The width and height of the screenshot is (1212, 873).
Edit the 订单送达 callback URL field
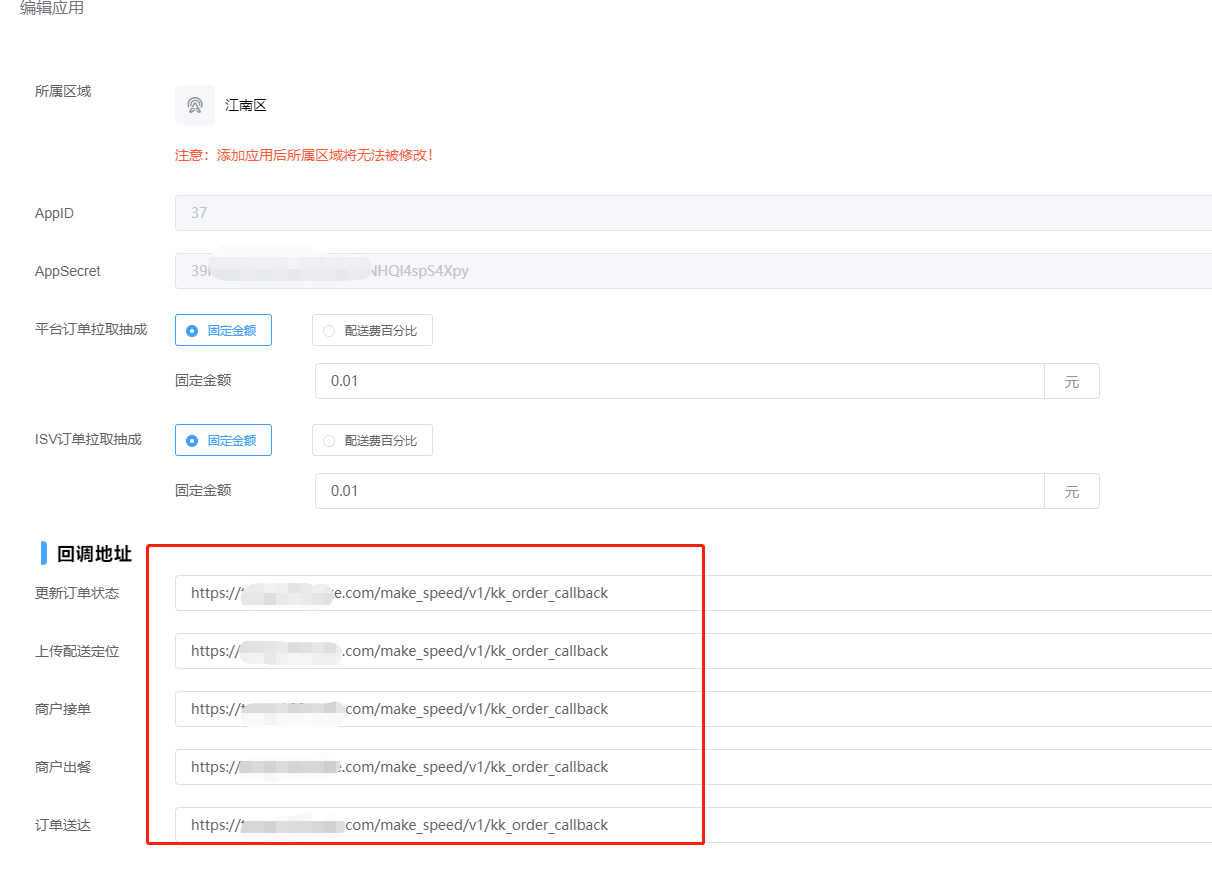(693, 825)
